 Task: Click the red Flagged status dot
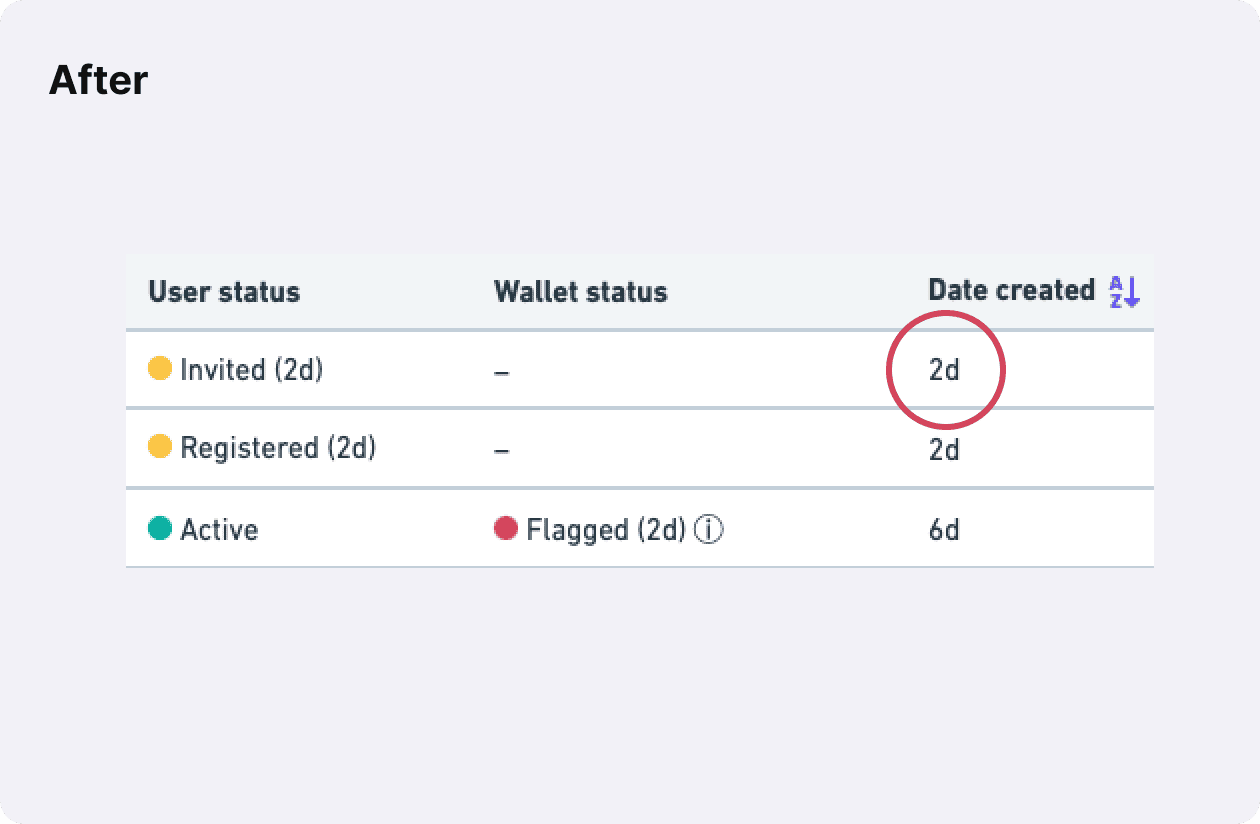click(x=506, y=528)
